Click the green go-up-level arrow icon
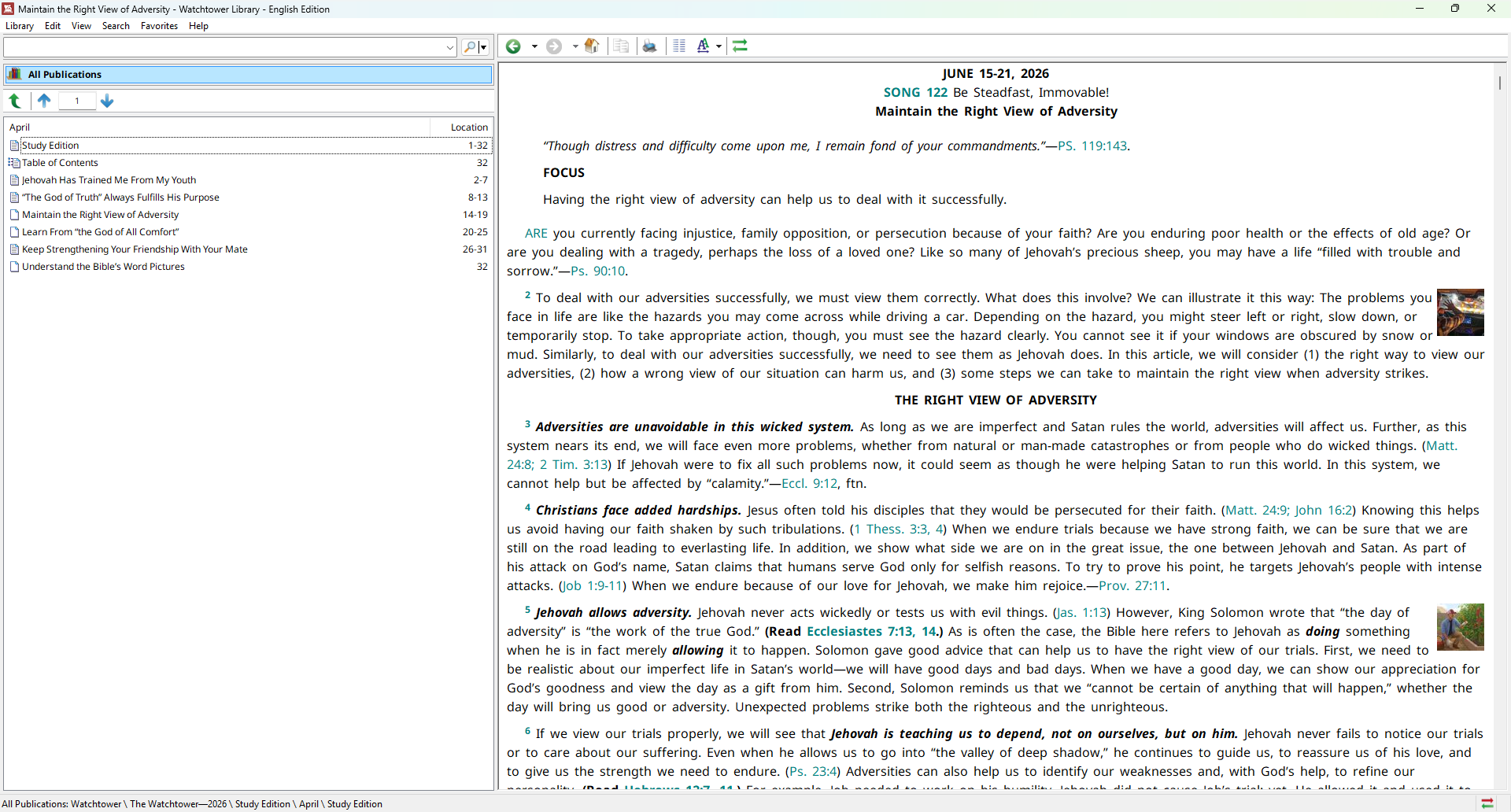Viewport: 1511px width, 812px height. click(15, 101)
